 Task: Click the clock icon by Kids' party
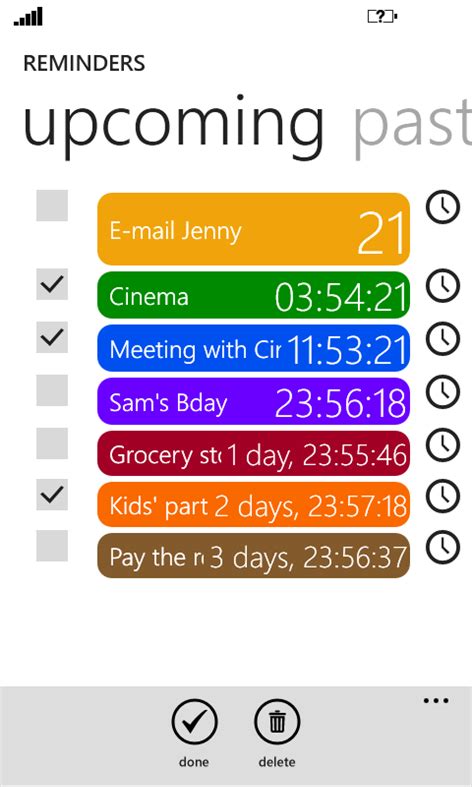coord(443,496)
